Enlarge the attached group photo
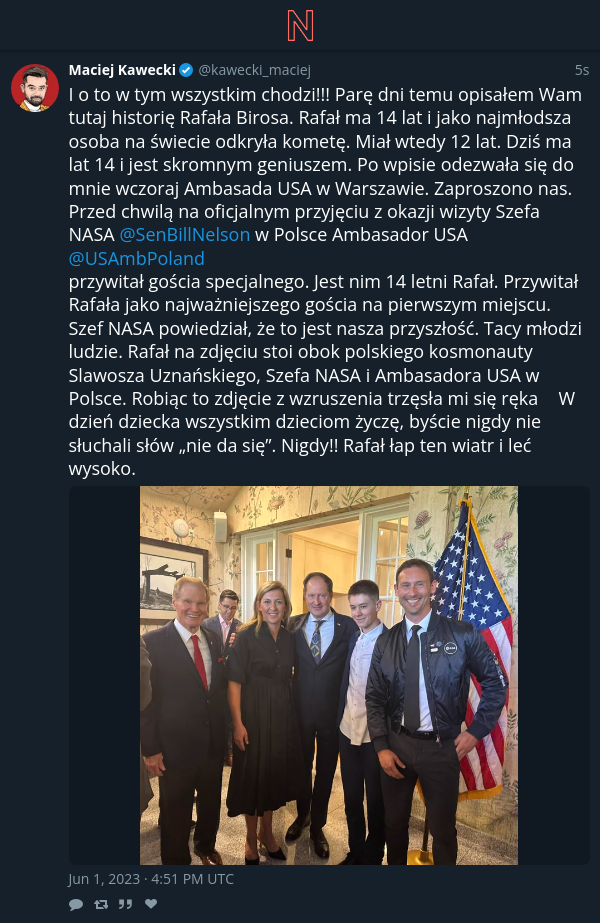This screenshot has width=600, height=923. point(329,675)
